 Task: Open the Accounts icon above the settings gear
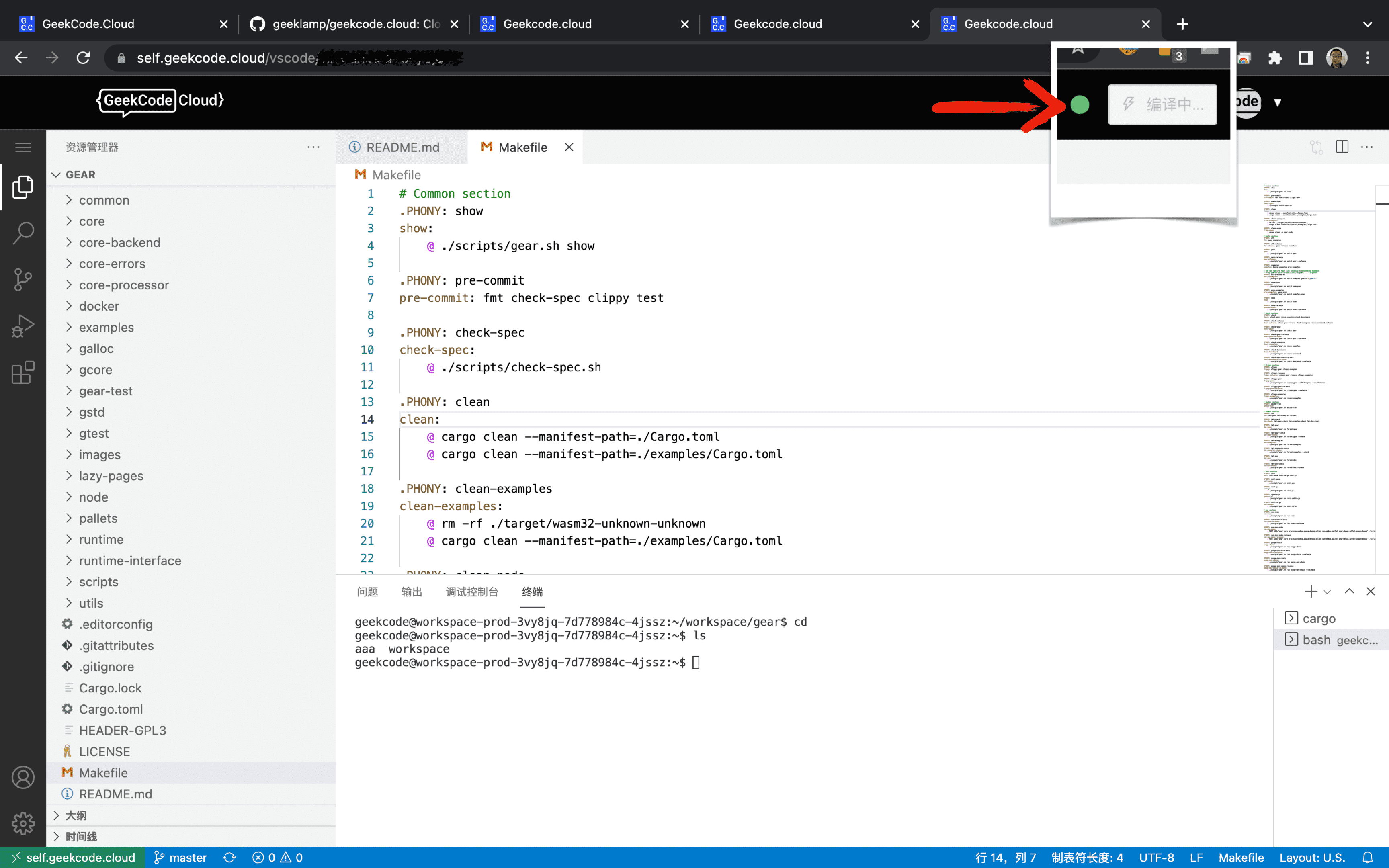coord(23,777)
